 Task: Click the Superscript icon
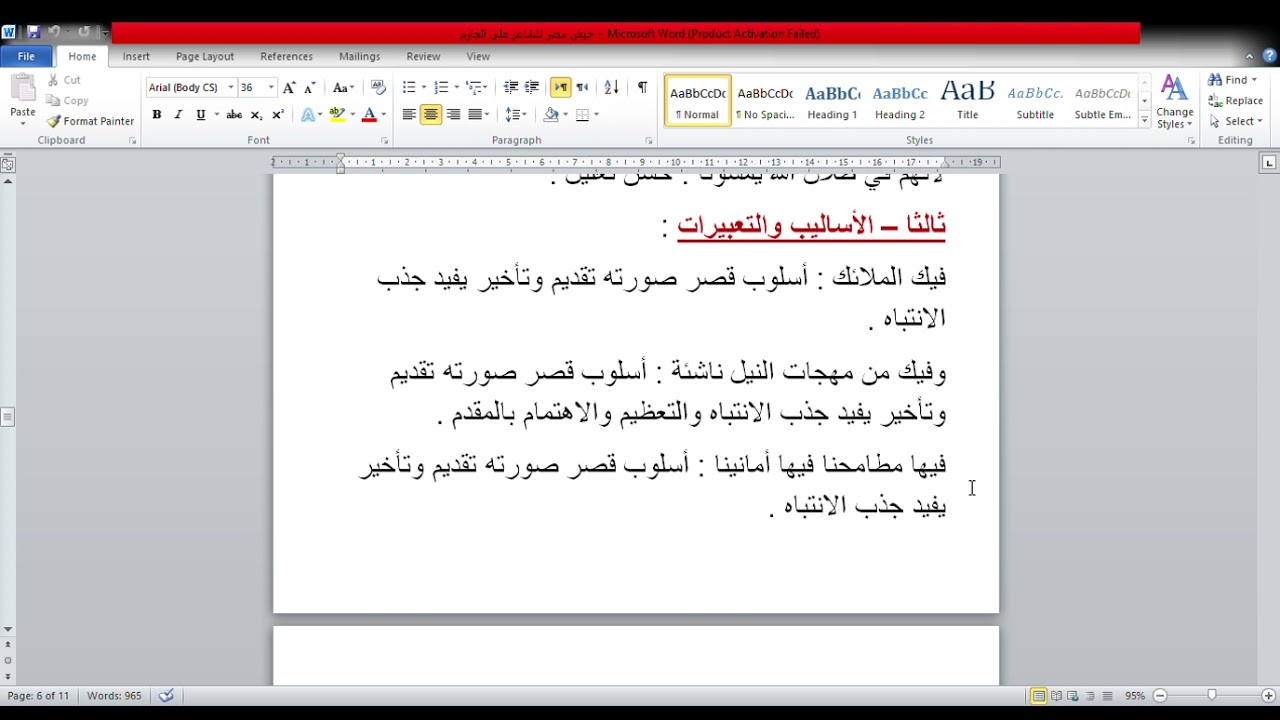point(278,115)
